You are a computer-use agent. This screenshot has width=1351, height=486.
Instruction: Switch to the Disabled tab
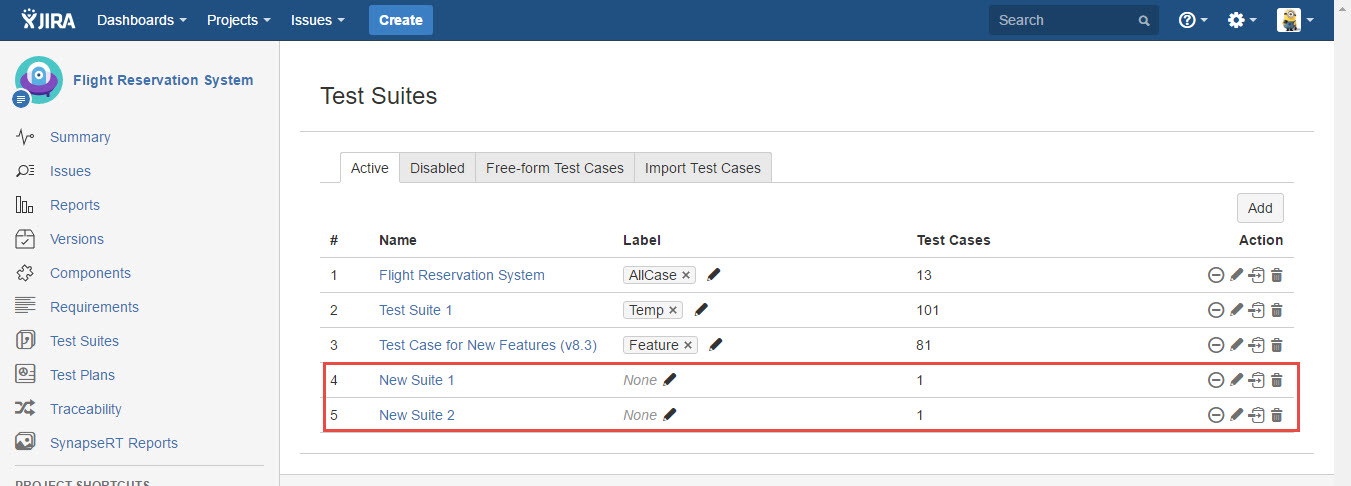[437, 168]
